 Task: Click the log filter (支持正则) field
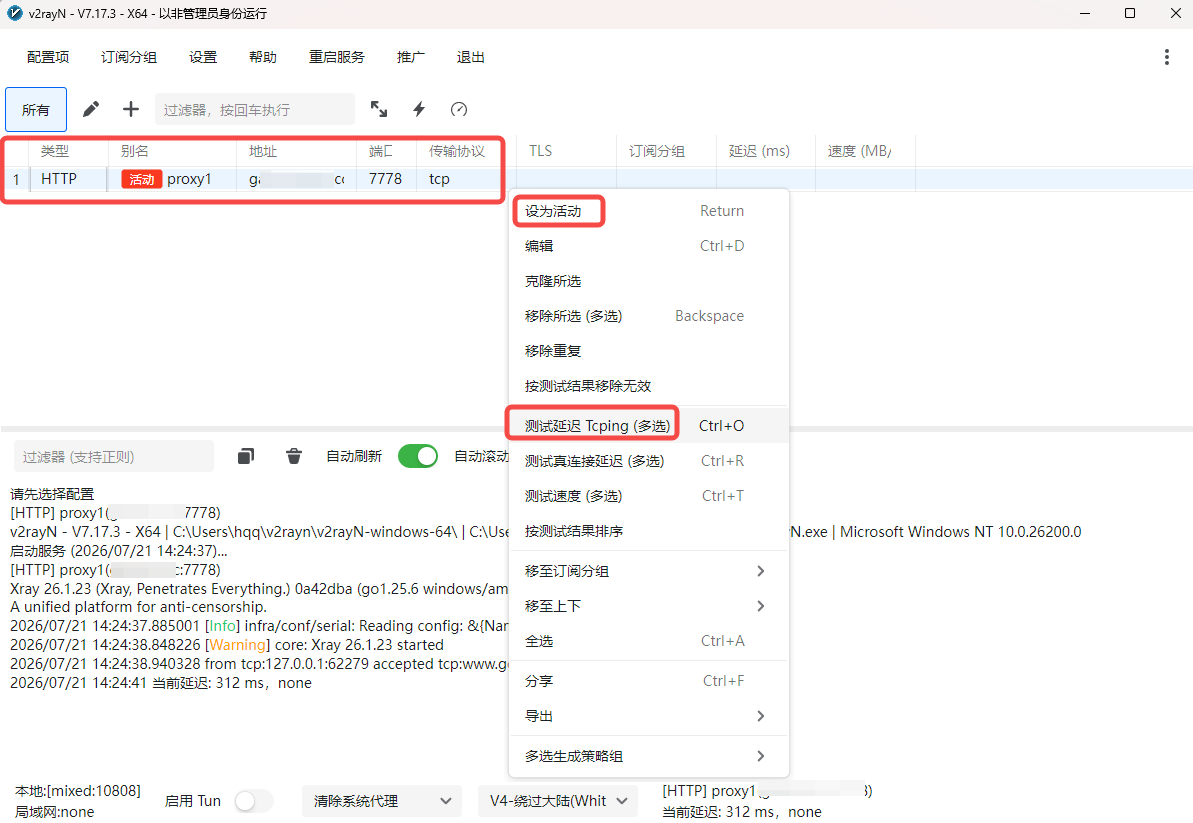point(113,456)
